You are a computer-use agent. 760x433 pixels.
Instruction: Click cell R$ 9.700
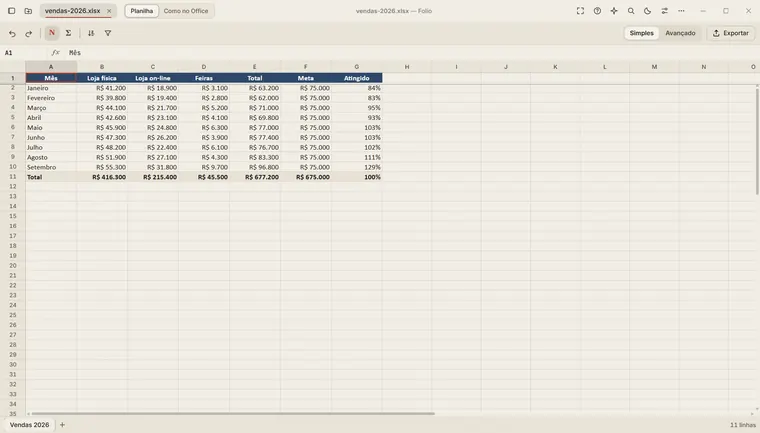(204, 167)
